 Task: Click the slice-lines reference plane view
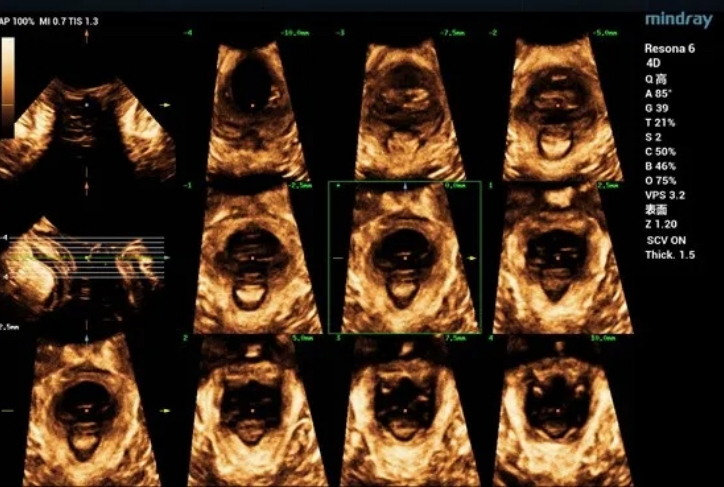87,258
